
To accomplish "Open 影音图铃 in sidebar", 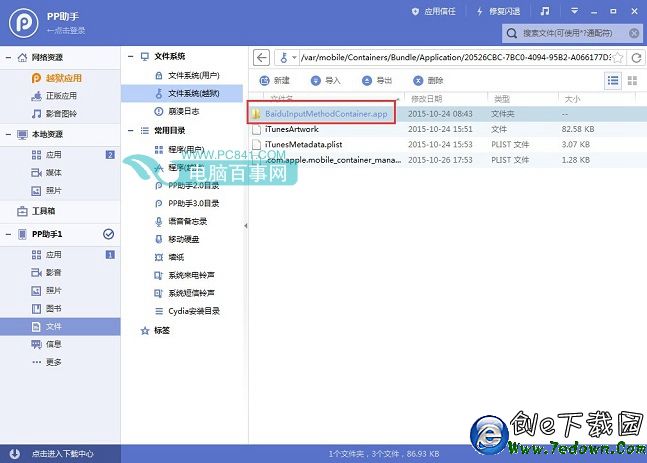I will pyautogui.click(x=54, y=113).
